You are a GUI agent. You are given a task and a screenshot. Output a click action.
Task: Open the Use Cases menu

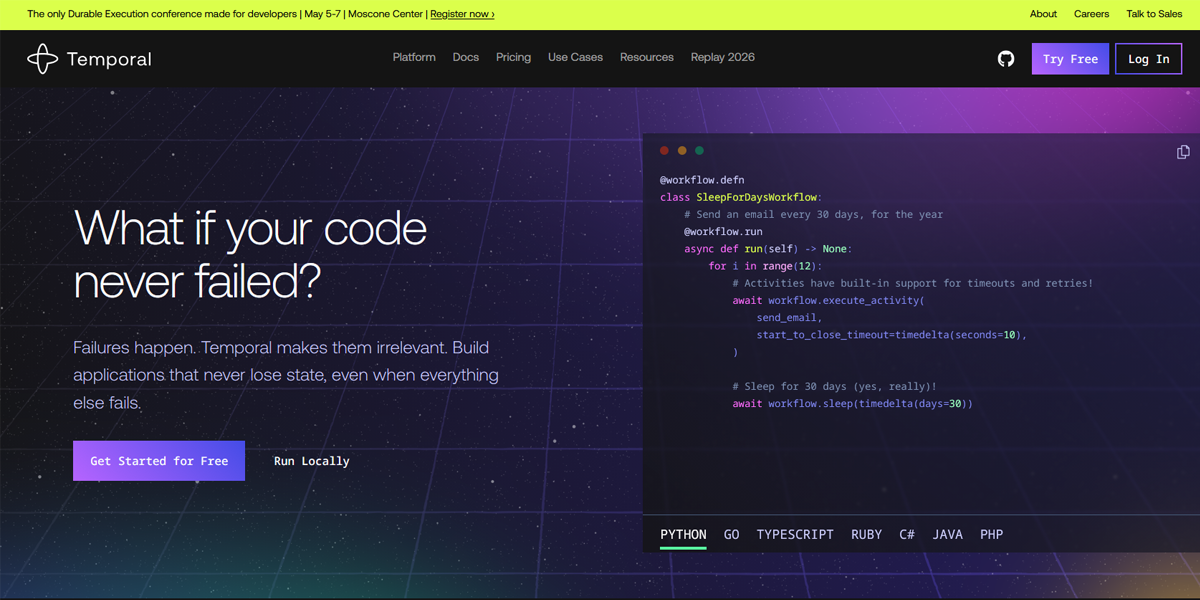tap(575, 57)
